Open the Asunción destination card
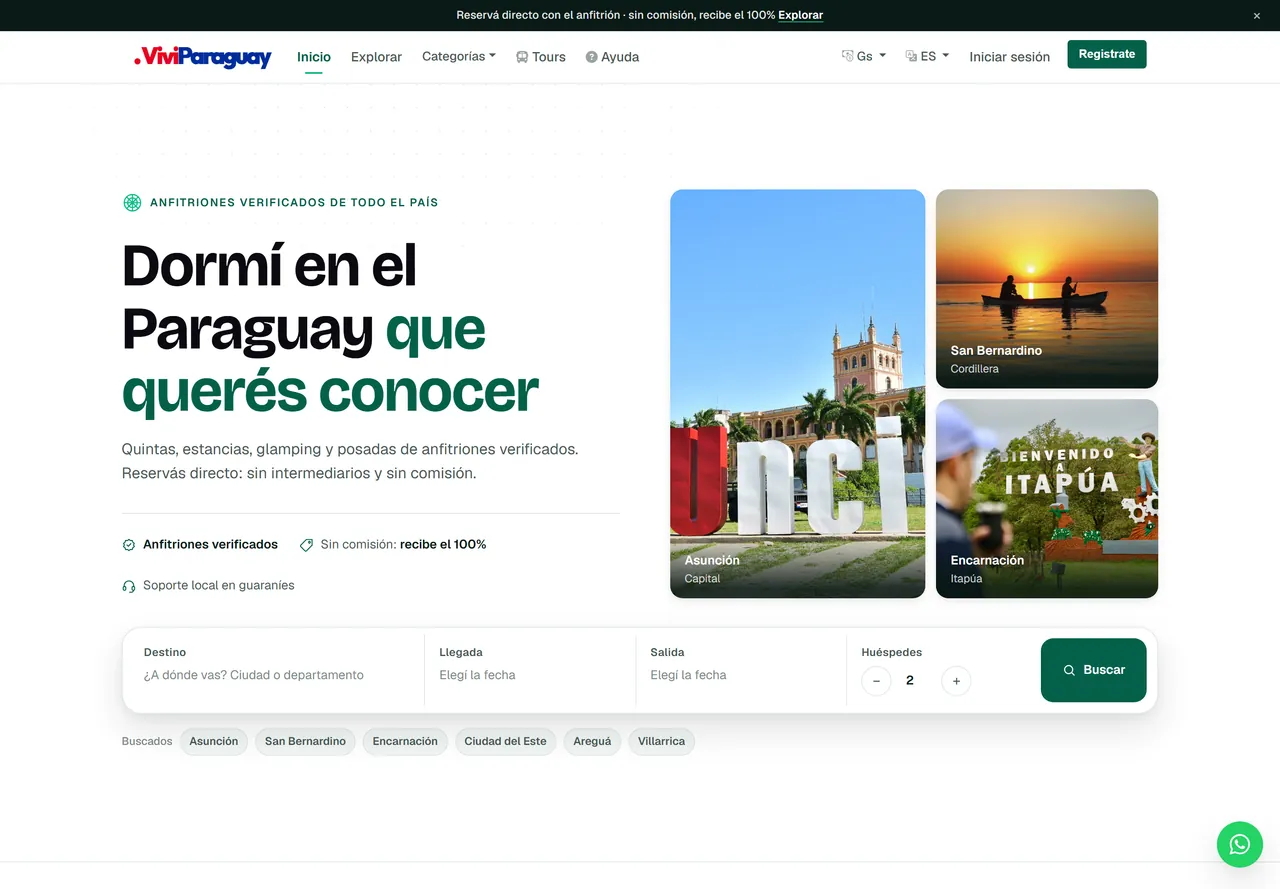 tap(798, 394)
